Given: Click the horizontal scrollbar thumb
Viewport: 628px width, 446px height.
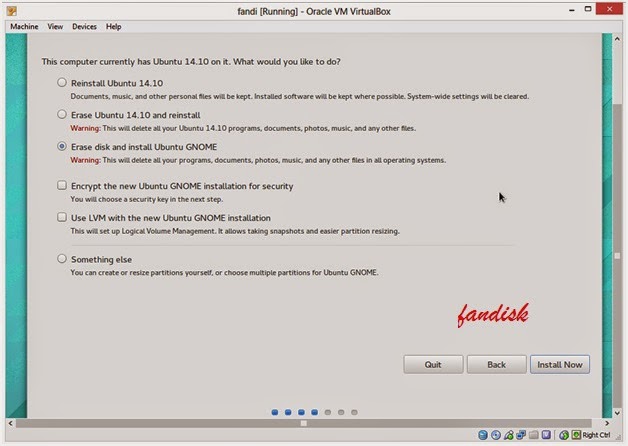Looking at the screenshot, I should click(x=304, y=423).
